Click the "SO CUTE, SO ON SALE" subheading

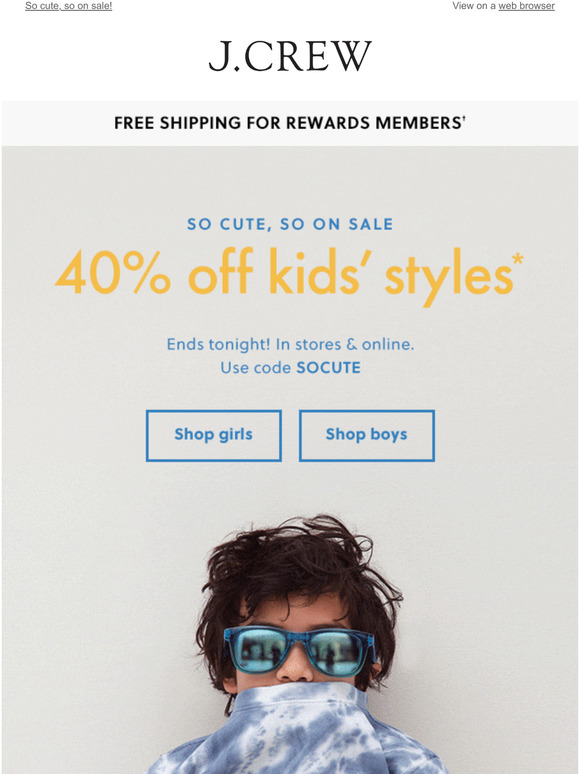pos(290,224)
